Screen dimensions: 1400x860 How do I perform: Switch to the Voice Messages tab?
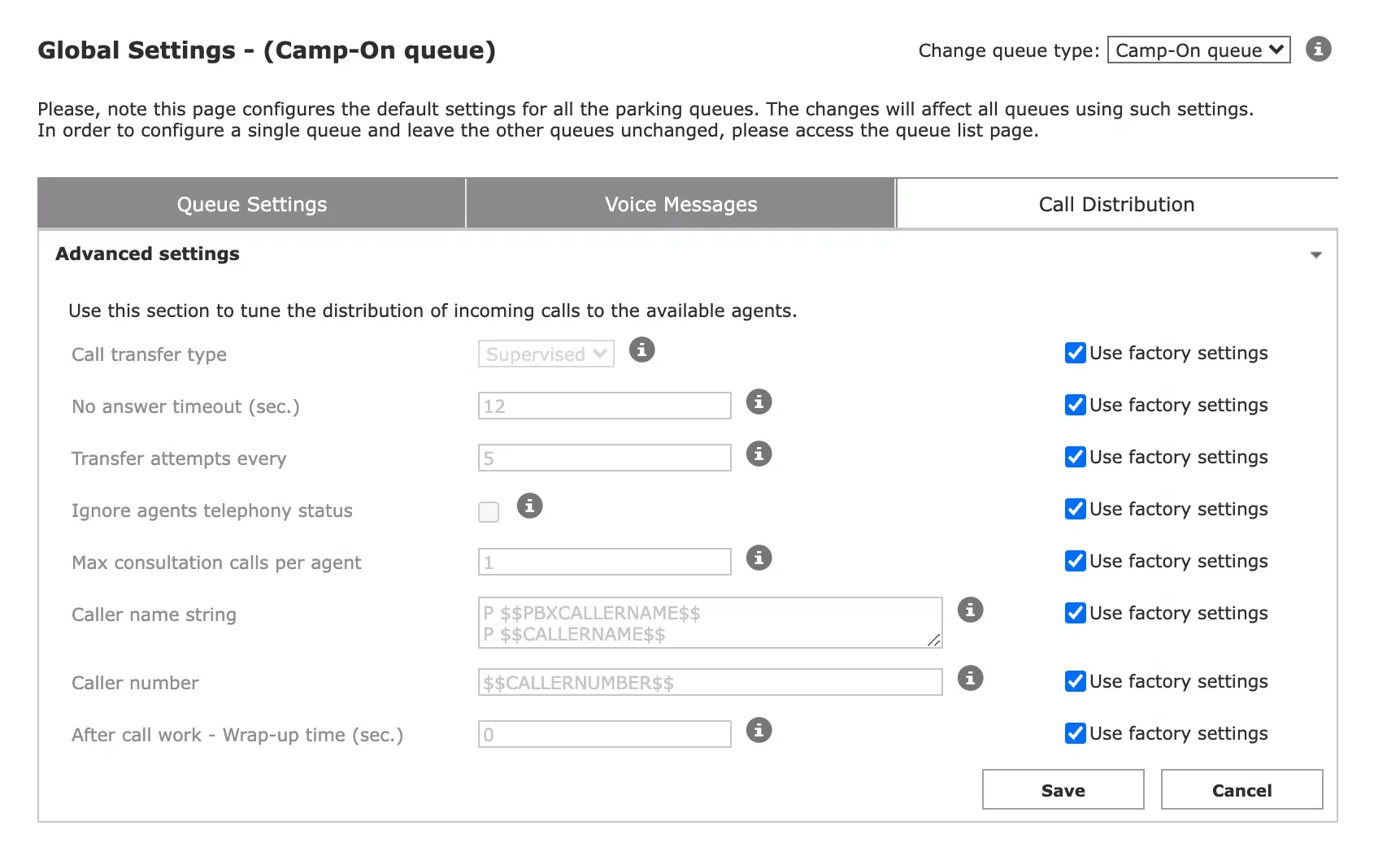680,204
